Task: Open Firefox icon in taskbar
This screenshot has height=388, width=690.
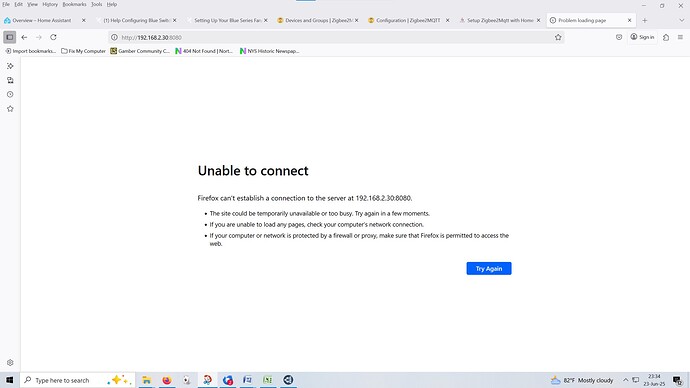Action: pyautogui.click(x=167, y=380)
